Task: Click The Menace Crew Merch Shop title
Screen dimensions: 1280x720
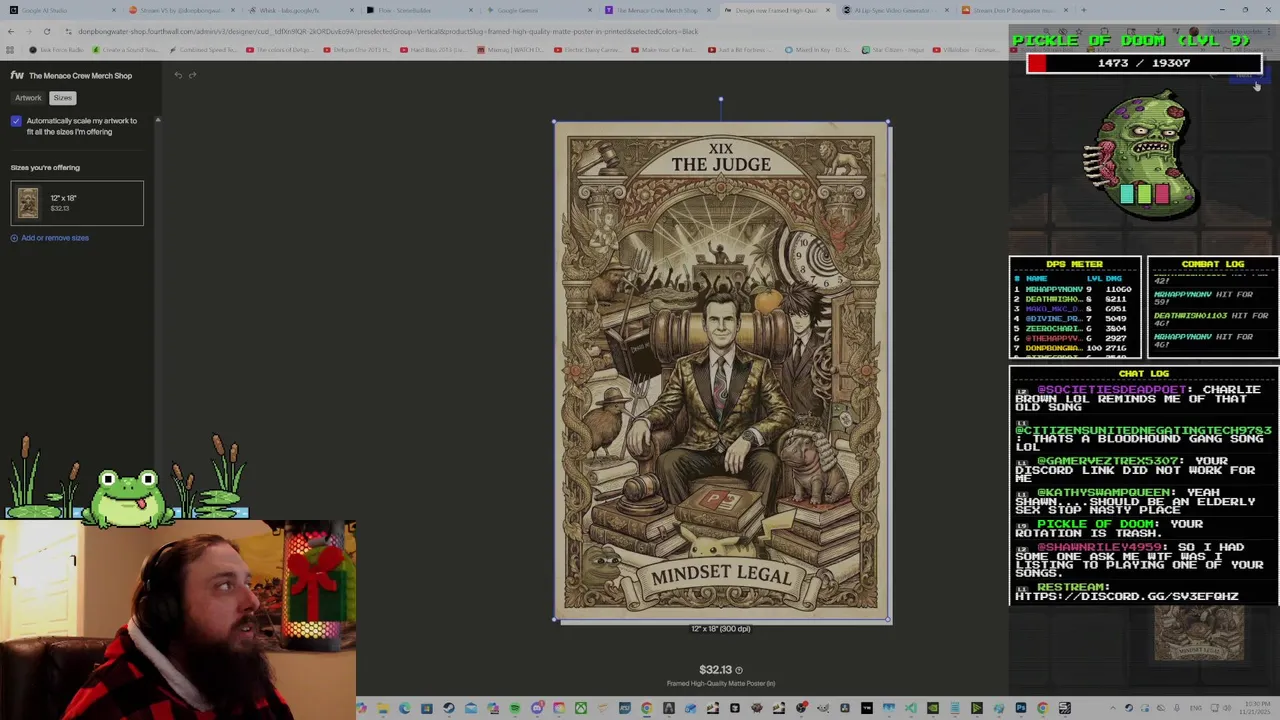Action: pos(80,75)
